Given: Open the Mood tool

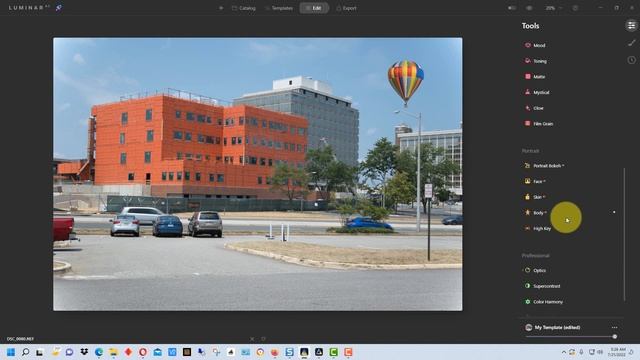Looking at the screenshot, I should (x=535, y=45).
